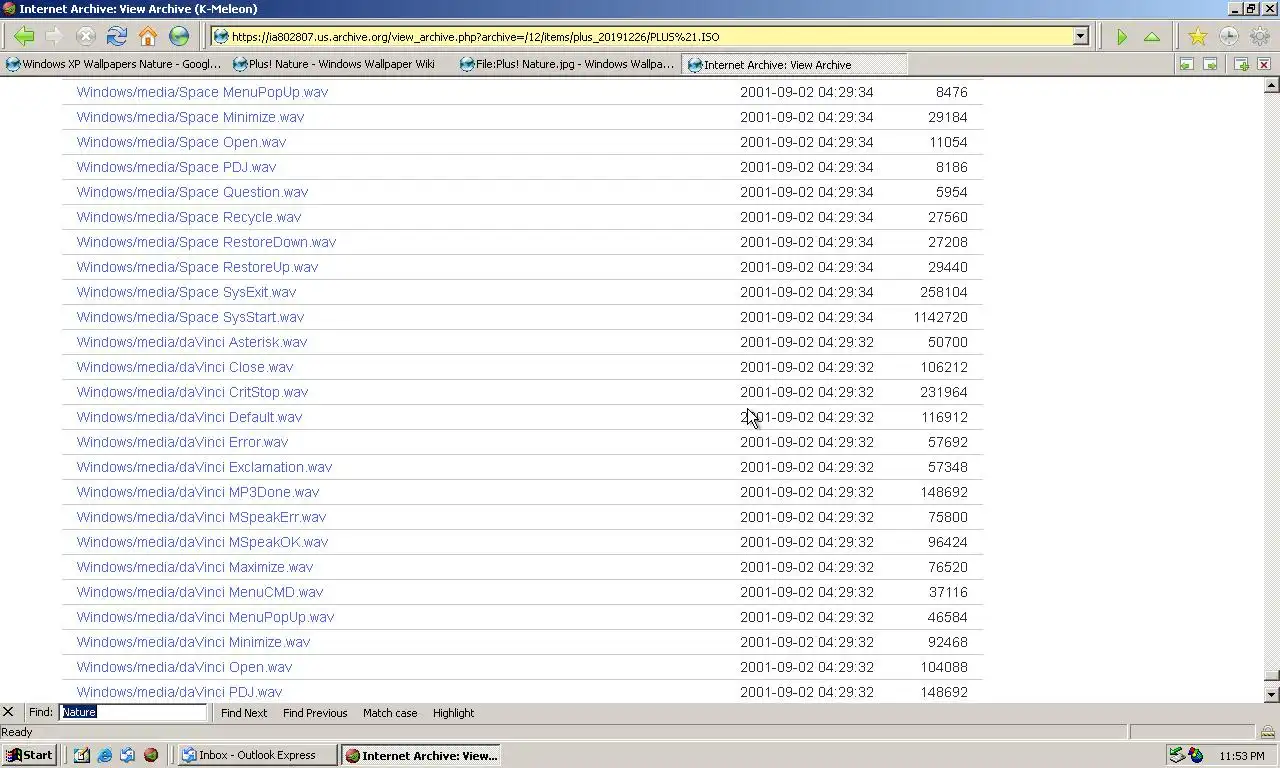Open Space Question.wav link
This screenshot has height=768, width=1280.
[x=192, y=192]
